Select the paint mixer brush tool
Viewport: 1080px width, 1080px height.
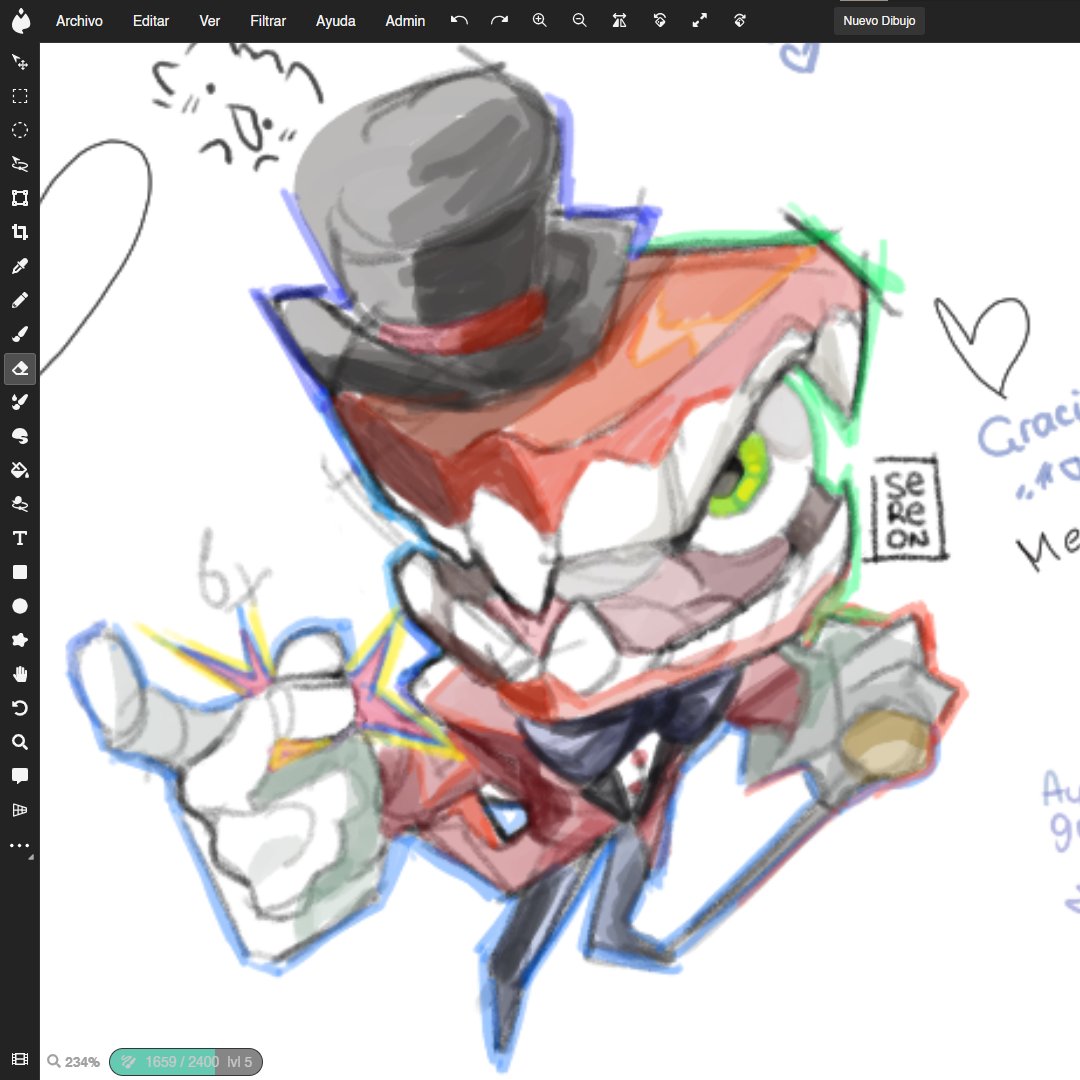(20, 402)
